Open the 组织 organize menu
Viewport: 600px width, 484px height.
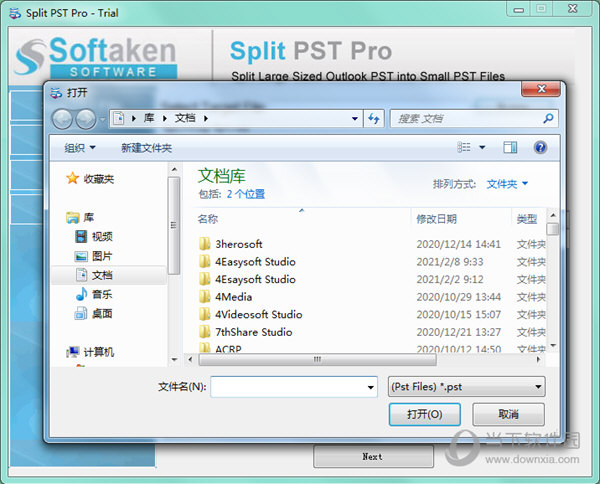coord(80,148)
